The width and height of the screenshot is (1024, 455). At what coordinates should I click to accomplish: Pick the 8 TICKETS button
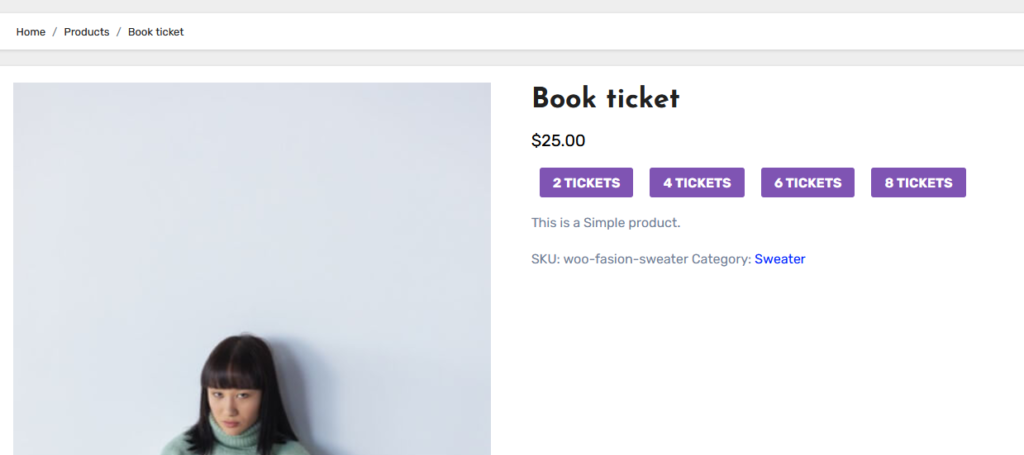pos(918,183)
